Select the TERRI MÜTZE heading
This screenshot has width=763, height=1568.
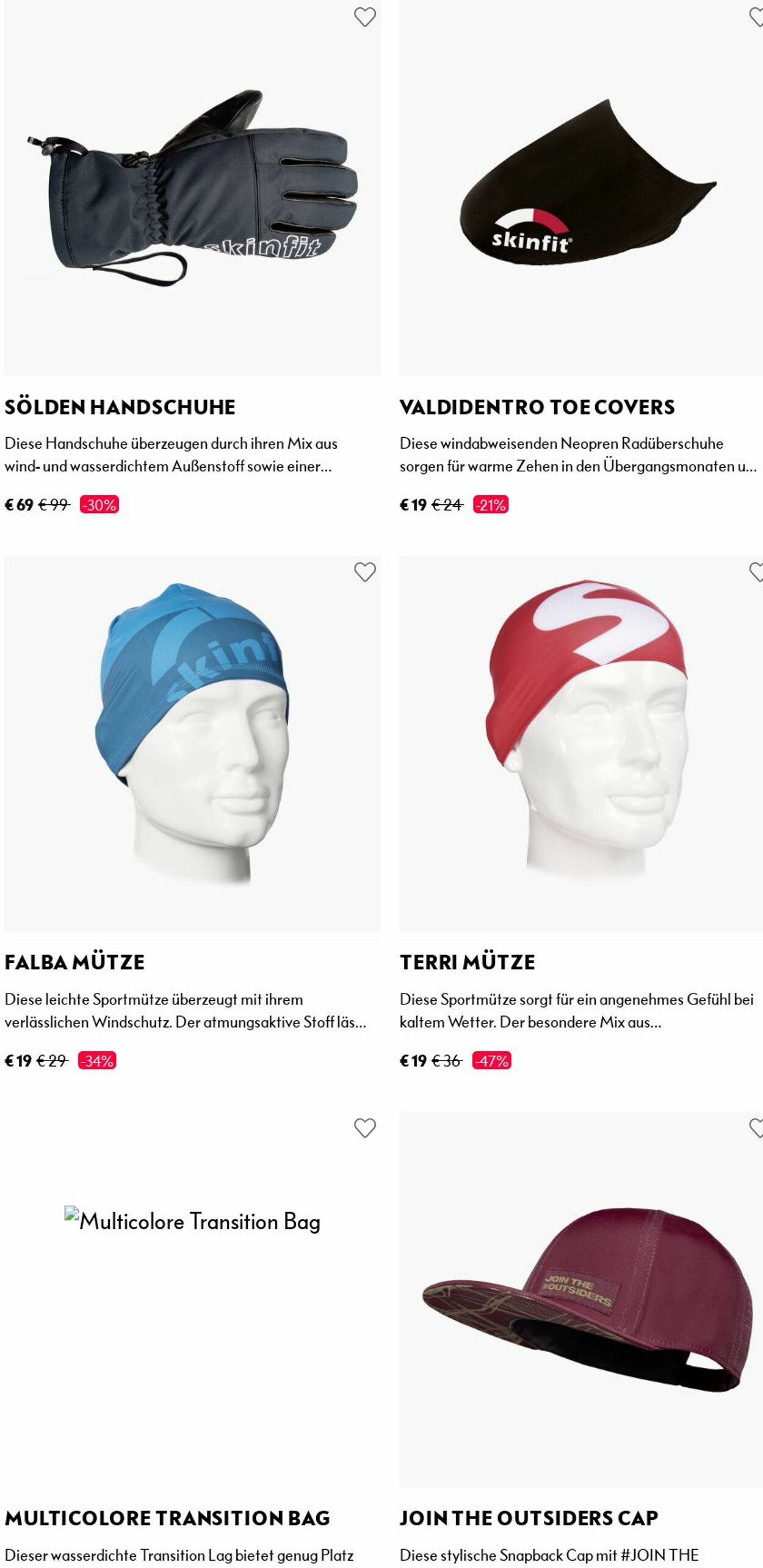[468, 962]
